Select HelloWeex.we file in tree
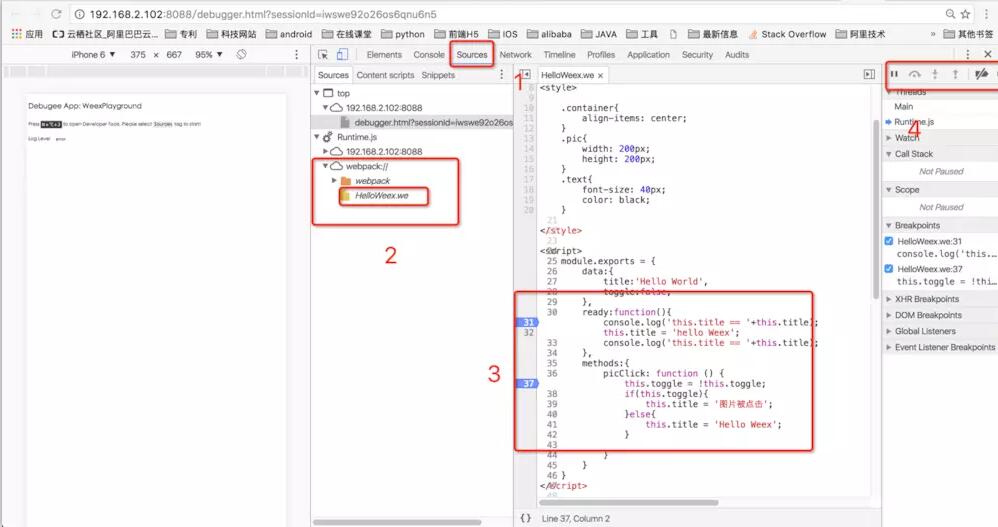This screenshot has height=527, width=998. (381, 195)
